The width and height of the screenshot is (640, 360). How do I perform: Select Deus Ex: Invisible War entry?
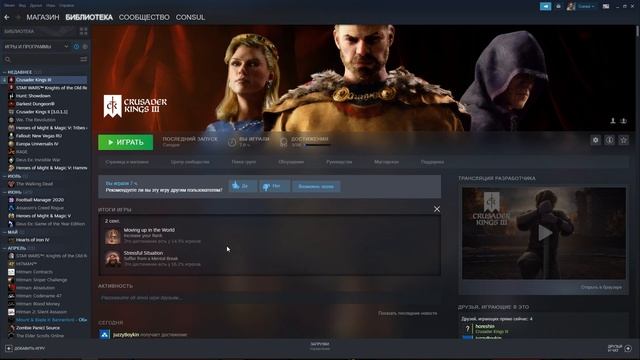click(38, 160)
